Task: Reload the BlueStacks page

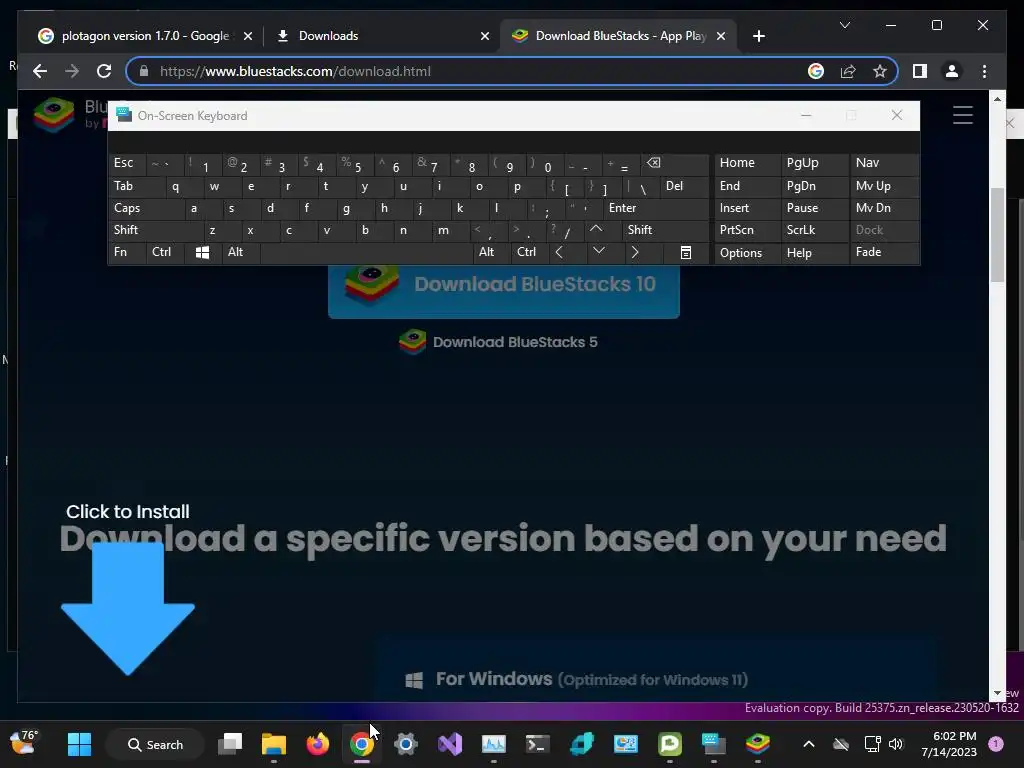Action: click(104, 71)
